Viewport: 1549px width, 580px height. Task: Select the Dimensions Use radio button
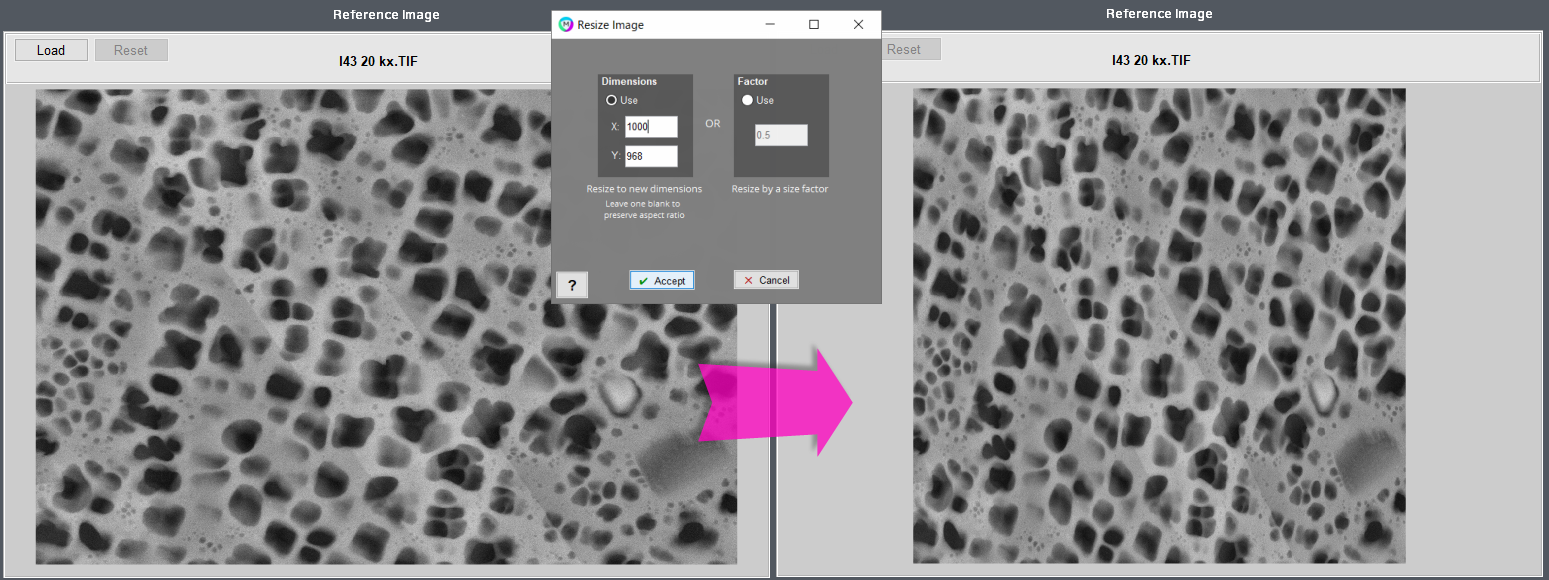[611, 100]
